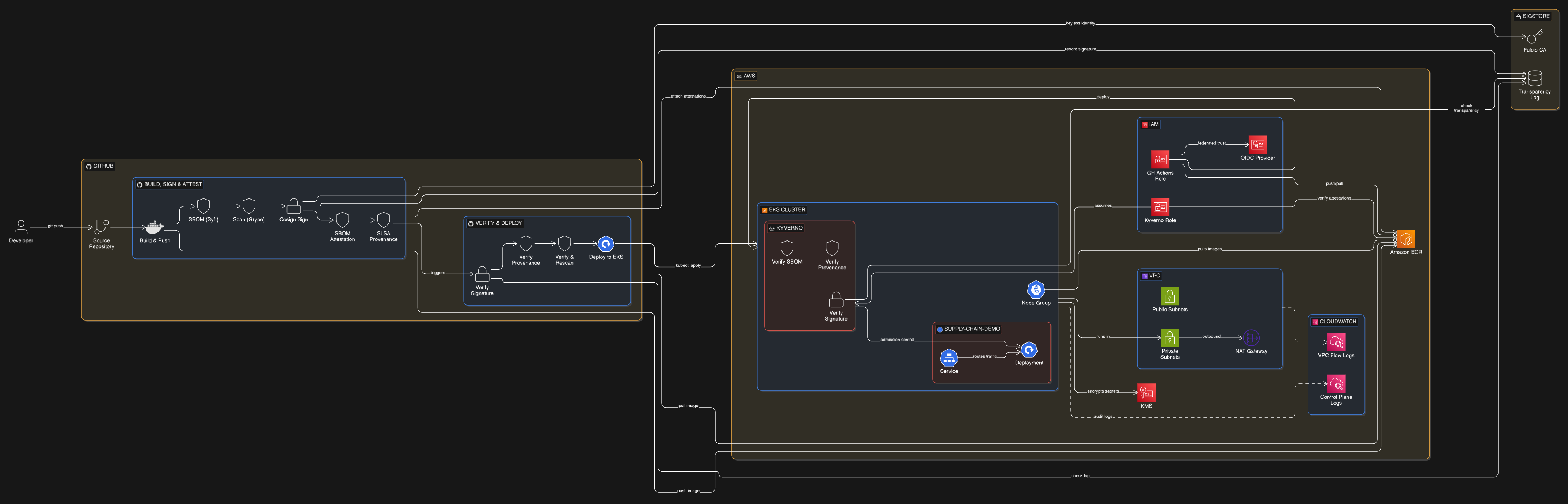Click the 'triggers' edge label

(x=438, y=273)
